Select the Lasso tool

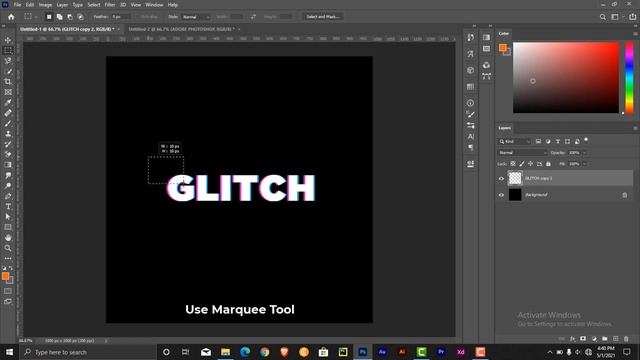pyautogui.click(x=8, y=61)
